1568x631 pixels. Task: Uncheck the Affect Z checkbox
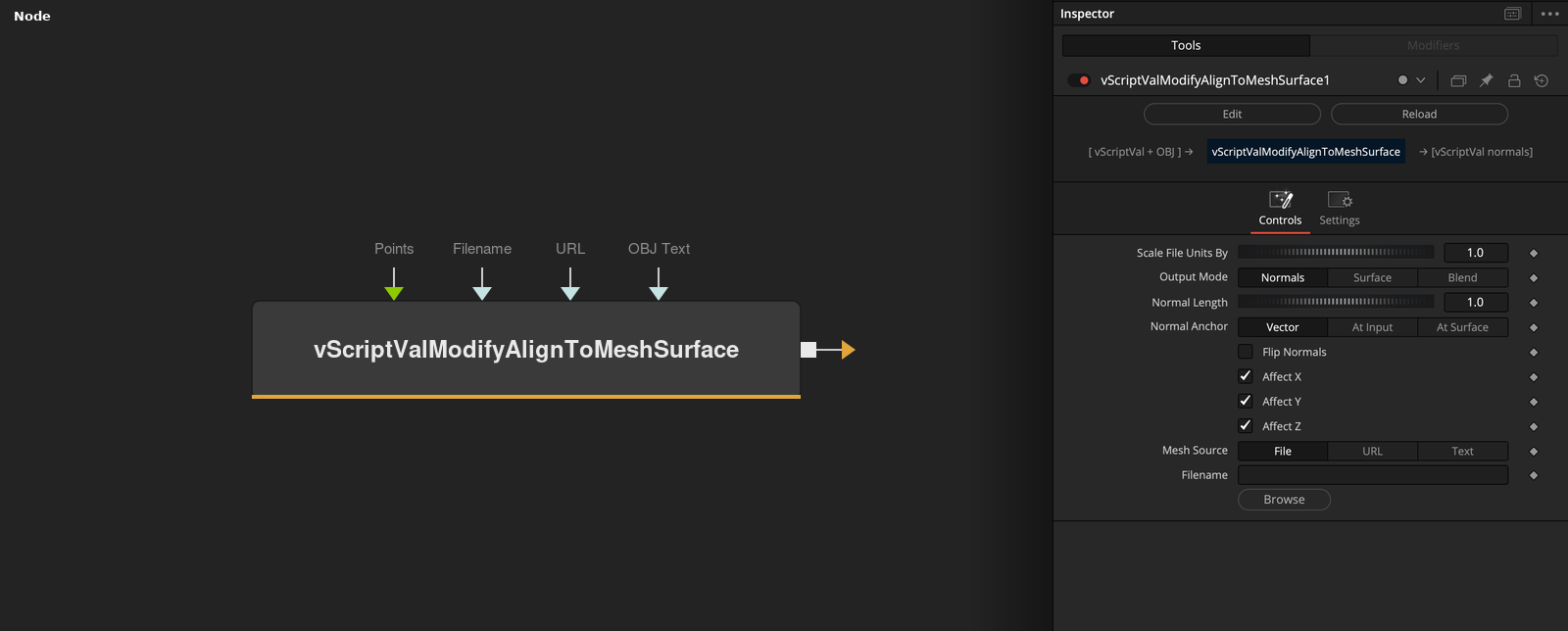pyautogui.click(x=1246, y=426)
